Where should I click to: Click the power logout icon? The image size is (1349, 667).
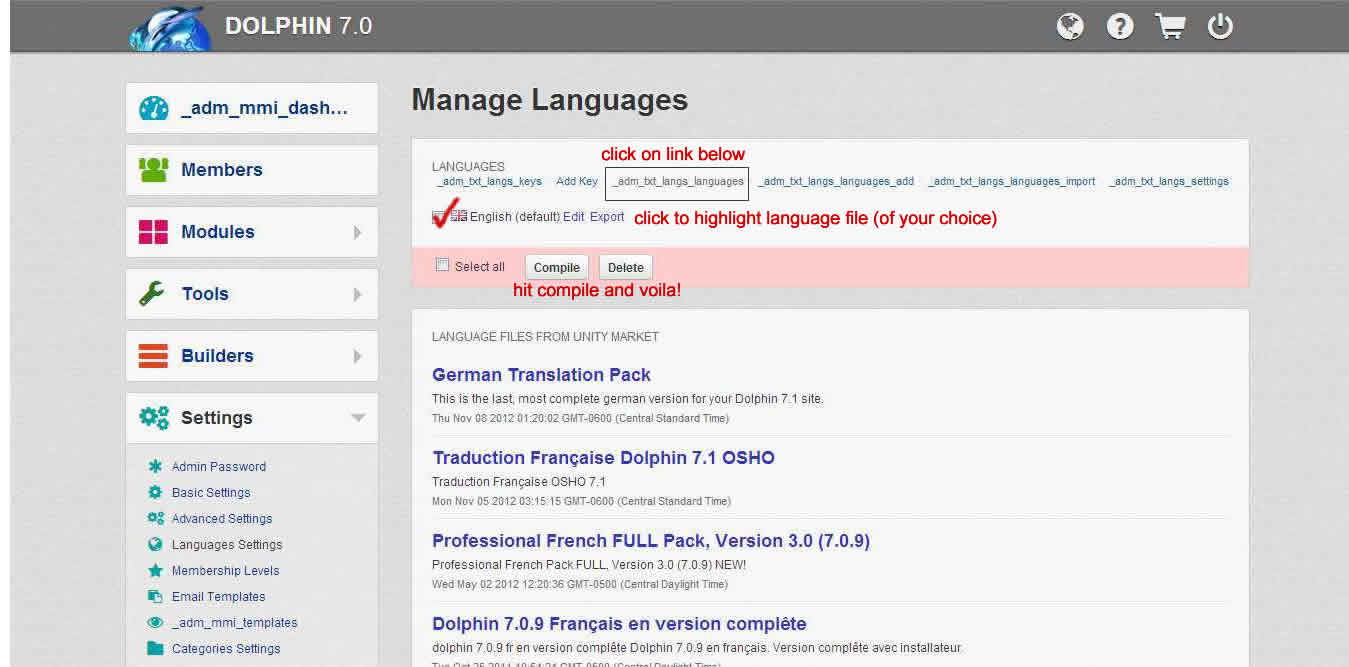tap(1220, 27)
